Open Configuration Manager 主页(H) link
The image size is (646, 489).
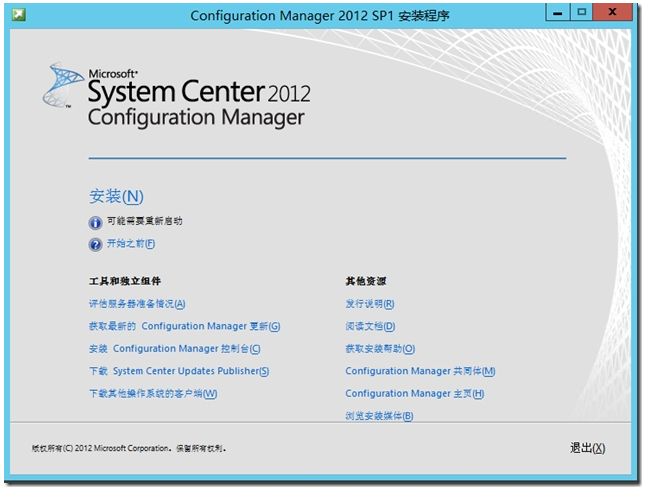(414, 394)
